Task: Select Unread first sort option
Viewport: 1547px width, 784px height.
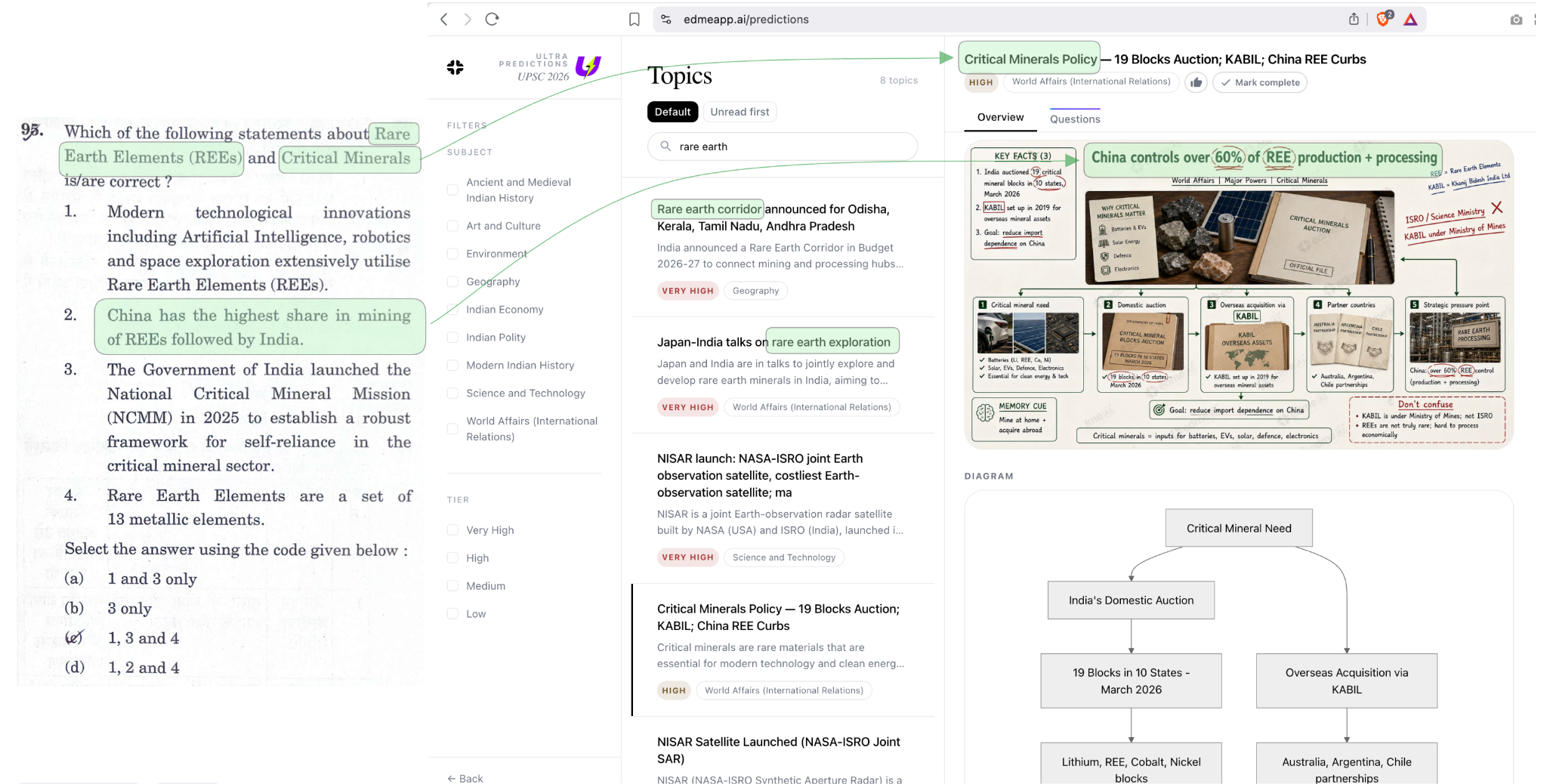Action: click(740, 112)
